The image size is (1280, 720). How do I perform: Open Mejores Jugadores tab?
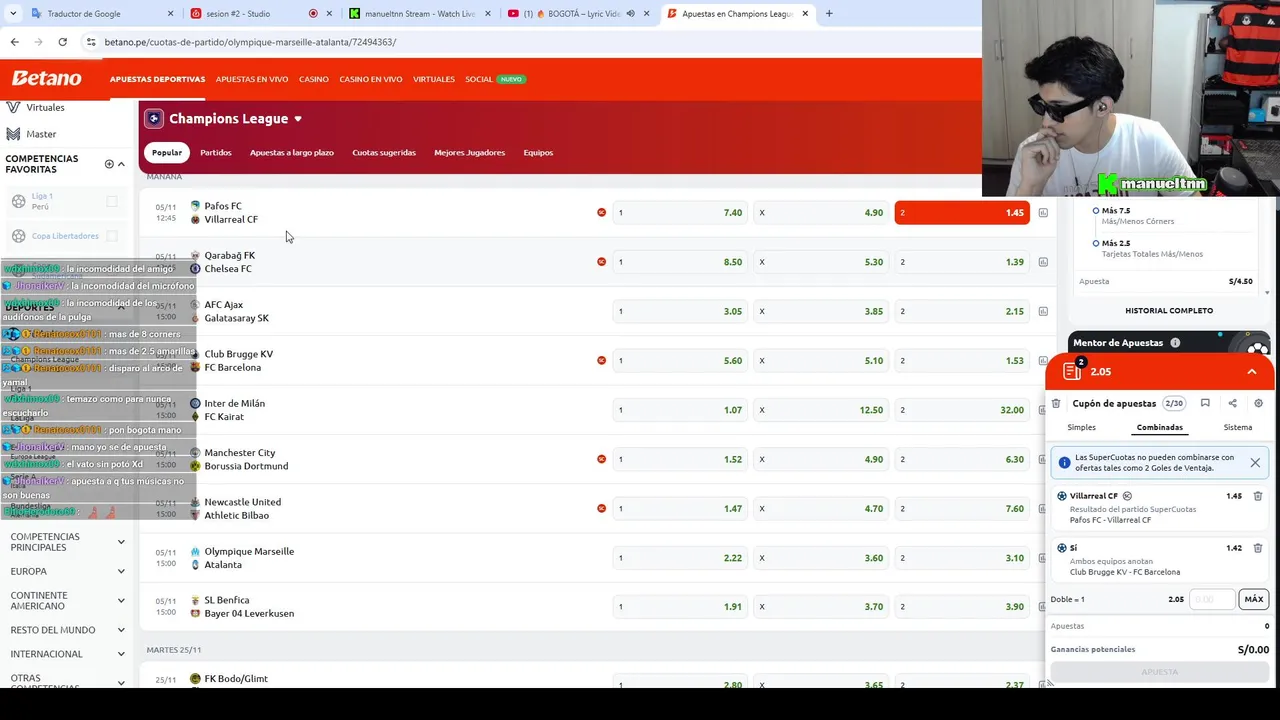click(x=469, y=153)
